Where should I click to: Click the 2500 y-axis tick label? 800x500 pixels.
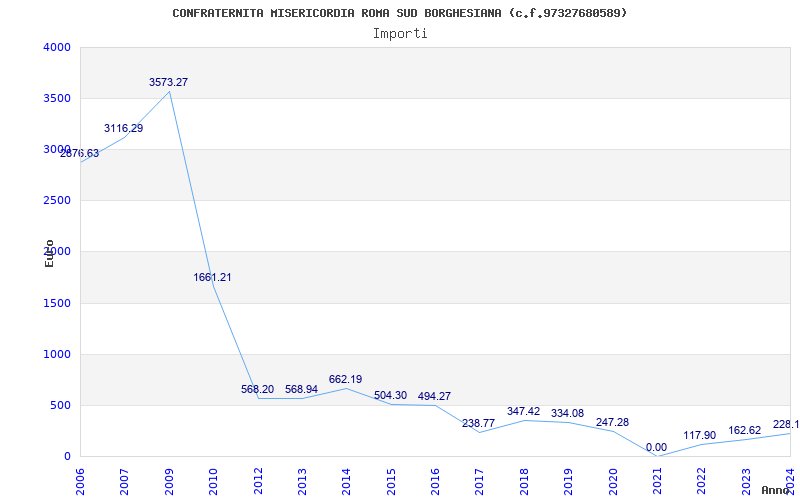click(x=57, y=201)
